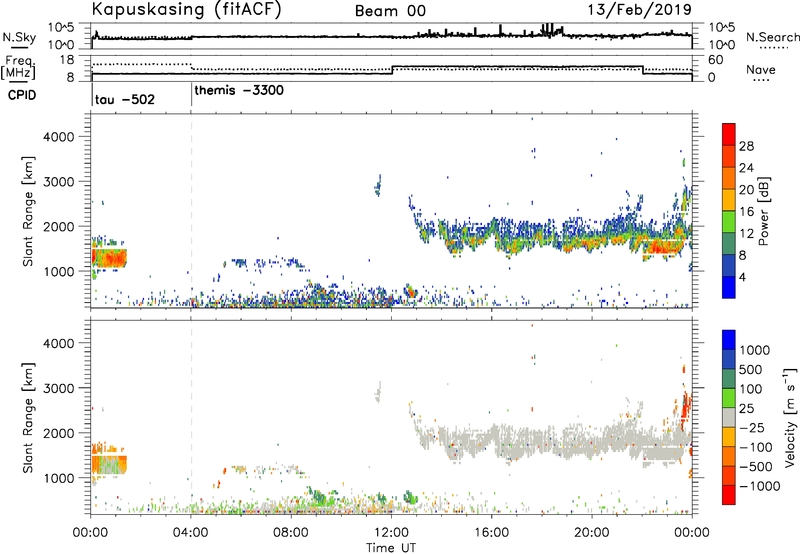This screenshot has height=554, width=800.
Task: Select the CPID row label
Action: coord(22,95)
